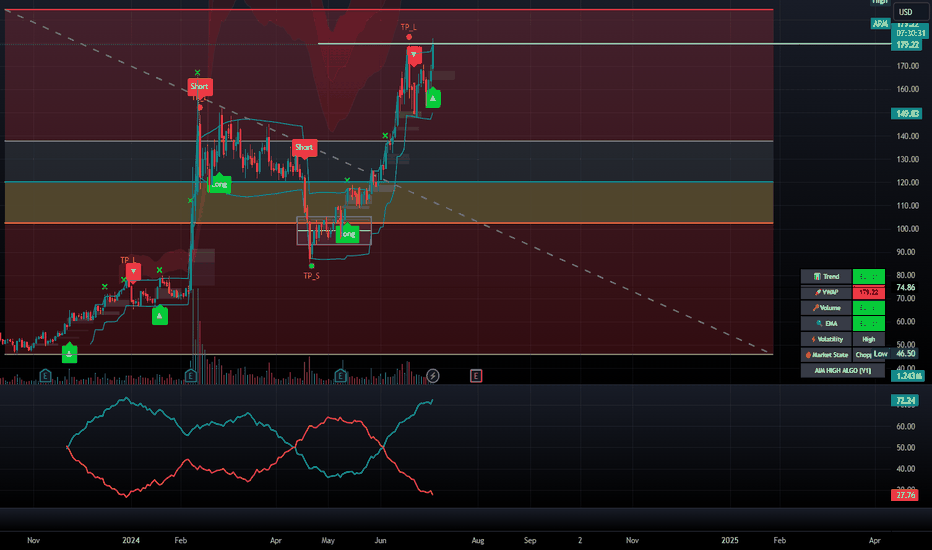932x550 pixels.
Task: Open the earnings marker near May
Action: tap(341, 376)
